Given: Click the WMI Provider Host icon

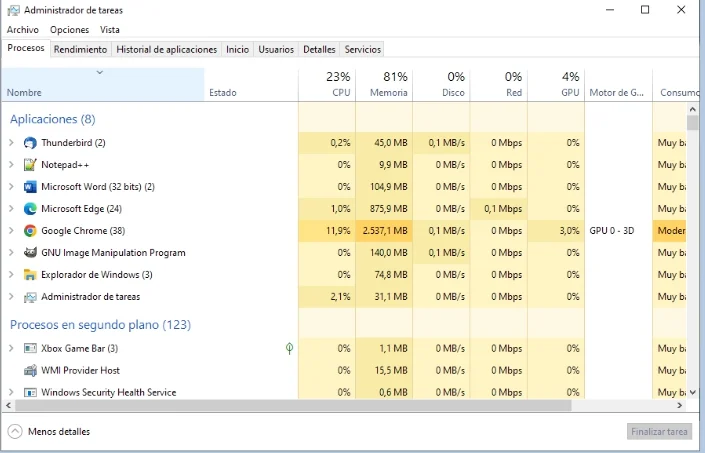Looking at the screenshot, I should (30, 370).
